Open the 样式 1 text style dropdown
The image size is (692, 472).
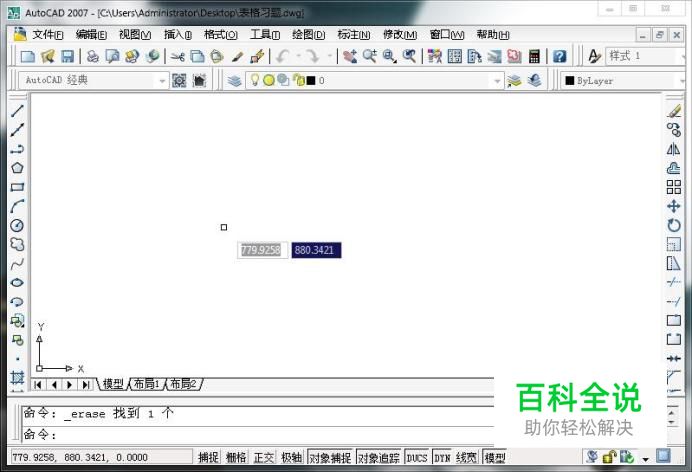point(682,56)
